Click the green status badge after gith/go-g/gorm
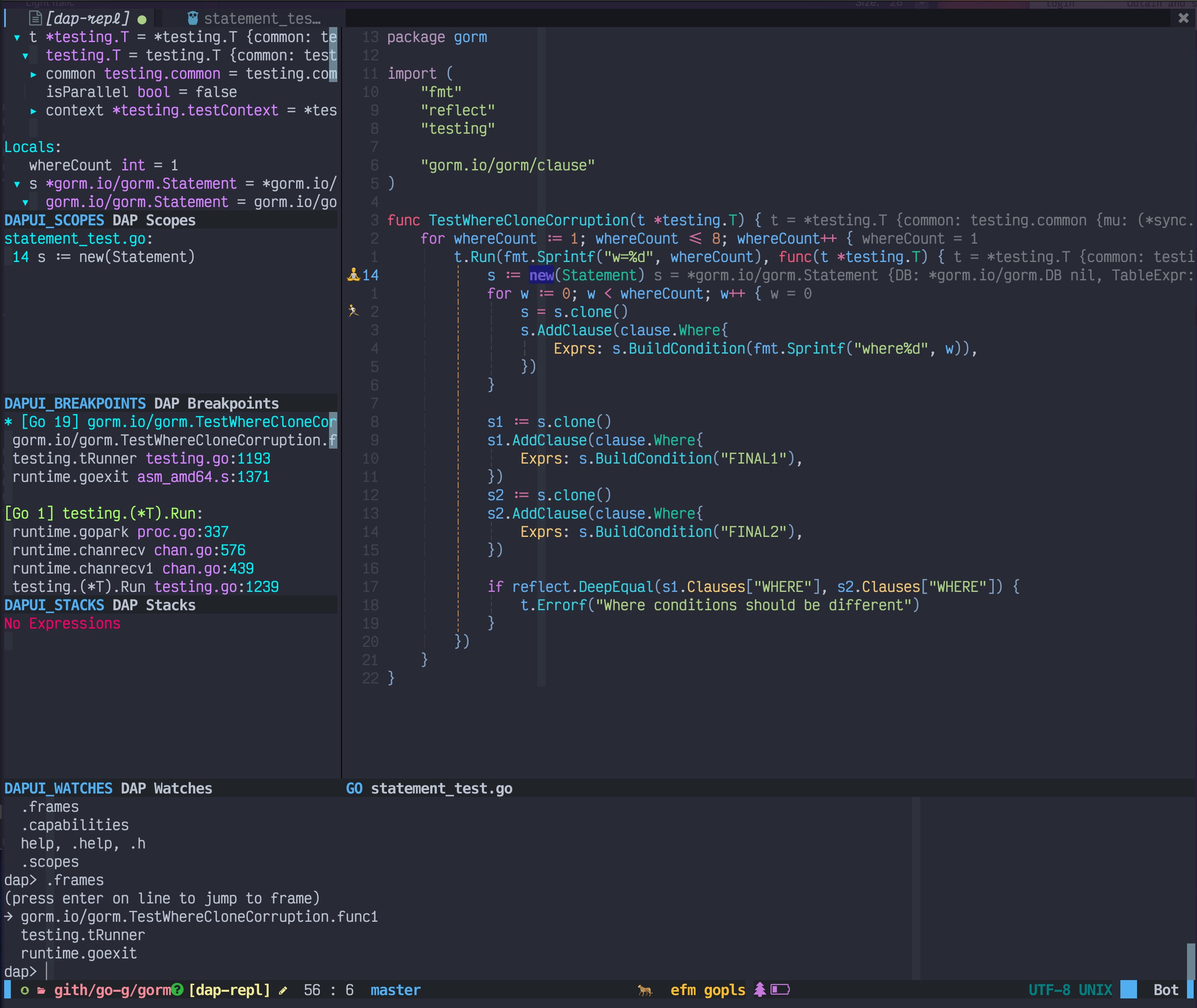This screenshot has height=1008, width=1197. pos(178,990)
